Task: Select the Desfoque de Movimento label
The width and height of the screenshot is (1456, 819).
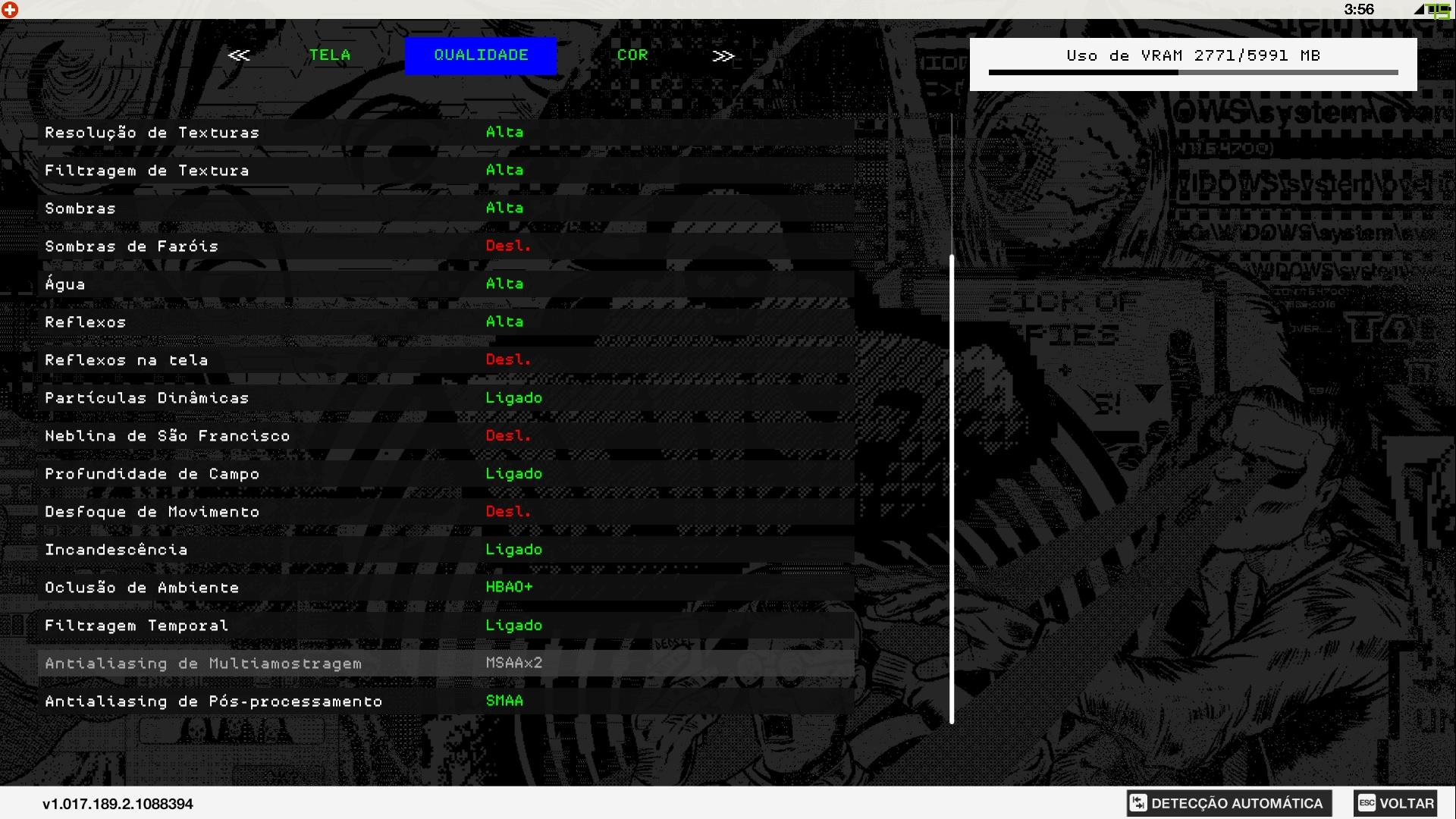Action: (x=152, y=512)
